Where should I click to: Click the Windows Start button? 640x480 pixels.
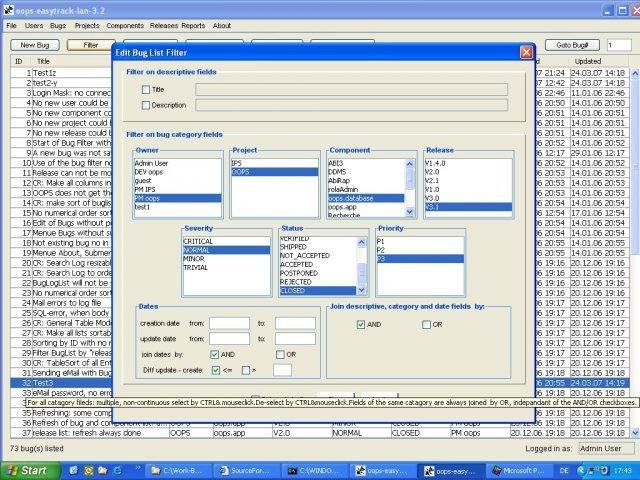pyautogui.click(x=29, y=471)
